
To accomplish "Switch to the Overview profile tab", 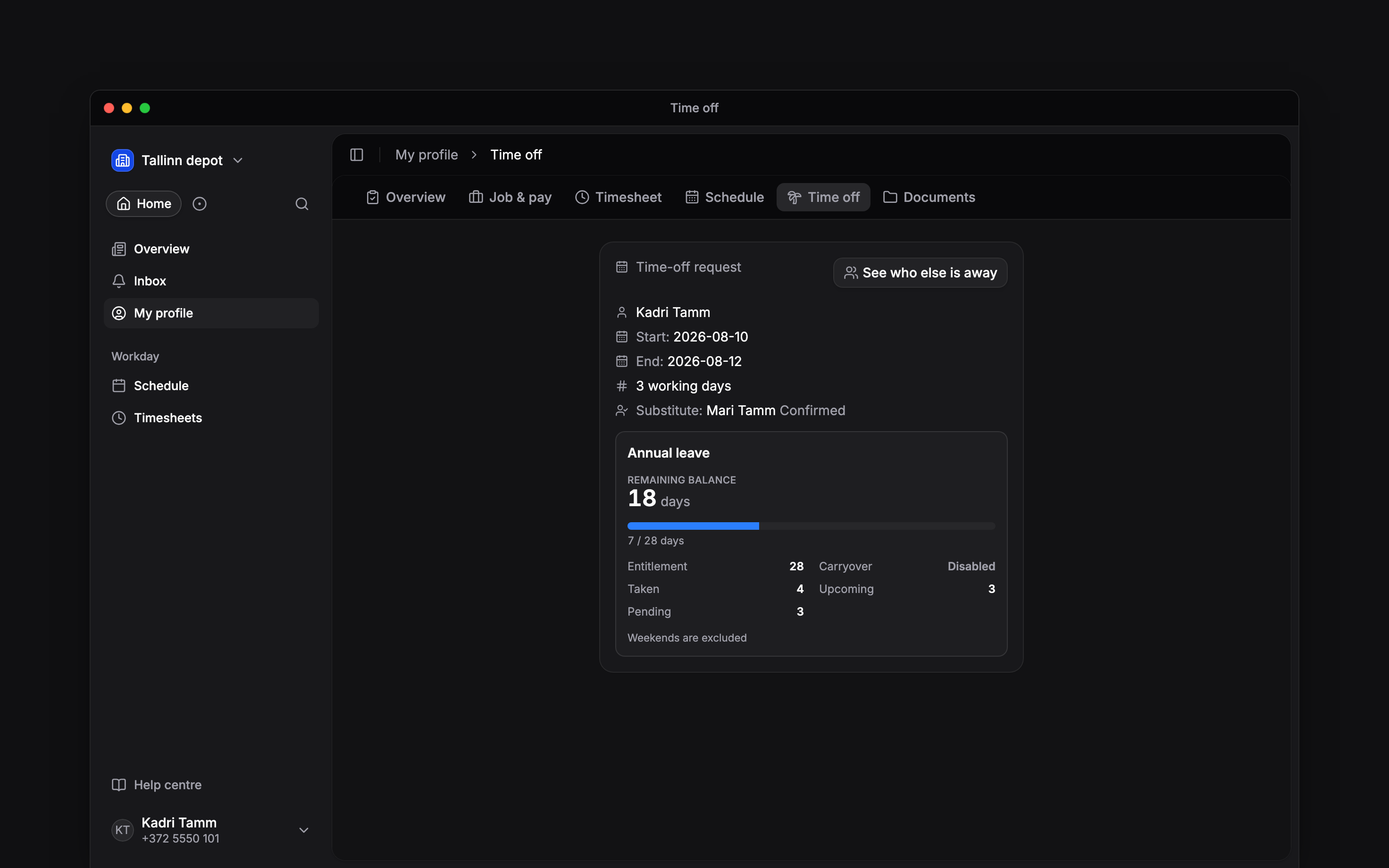I will click(x=405, y=198).
